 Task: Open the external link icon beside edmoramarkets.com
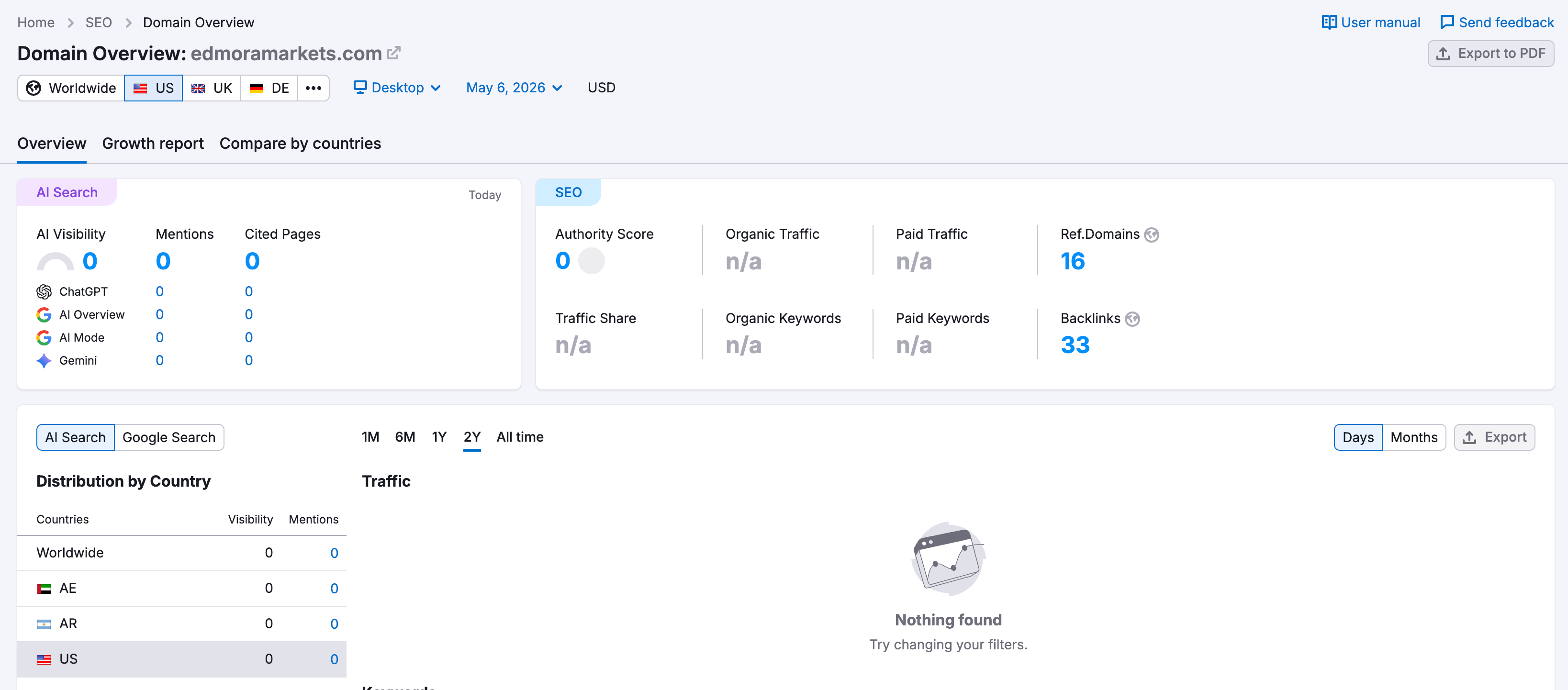pyautogui.click(x=394, y=54)
